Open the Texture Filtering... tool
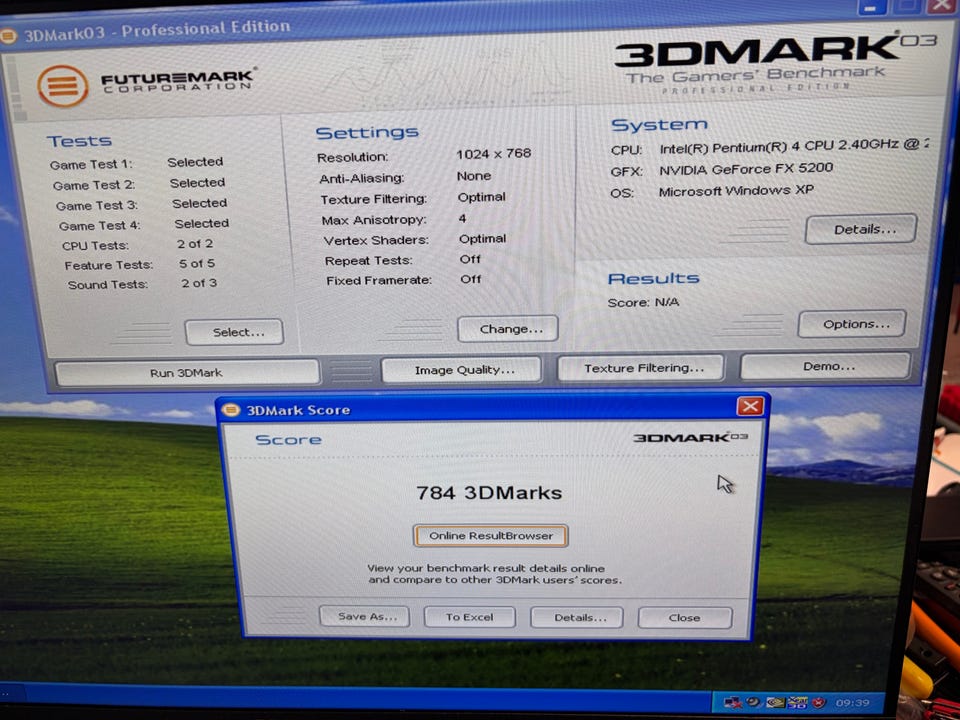The image size is (960, 720). point(641,368)
